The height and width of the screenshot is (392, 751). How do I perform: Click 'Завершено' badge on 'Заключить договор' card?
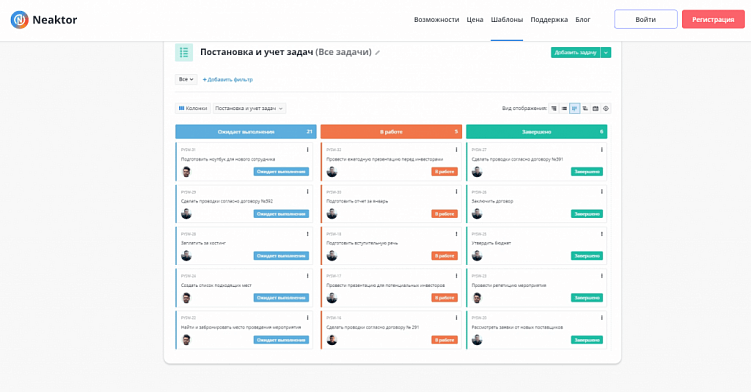587,214
